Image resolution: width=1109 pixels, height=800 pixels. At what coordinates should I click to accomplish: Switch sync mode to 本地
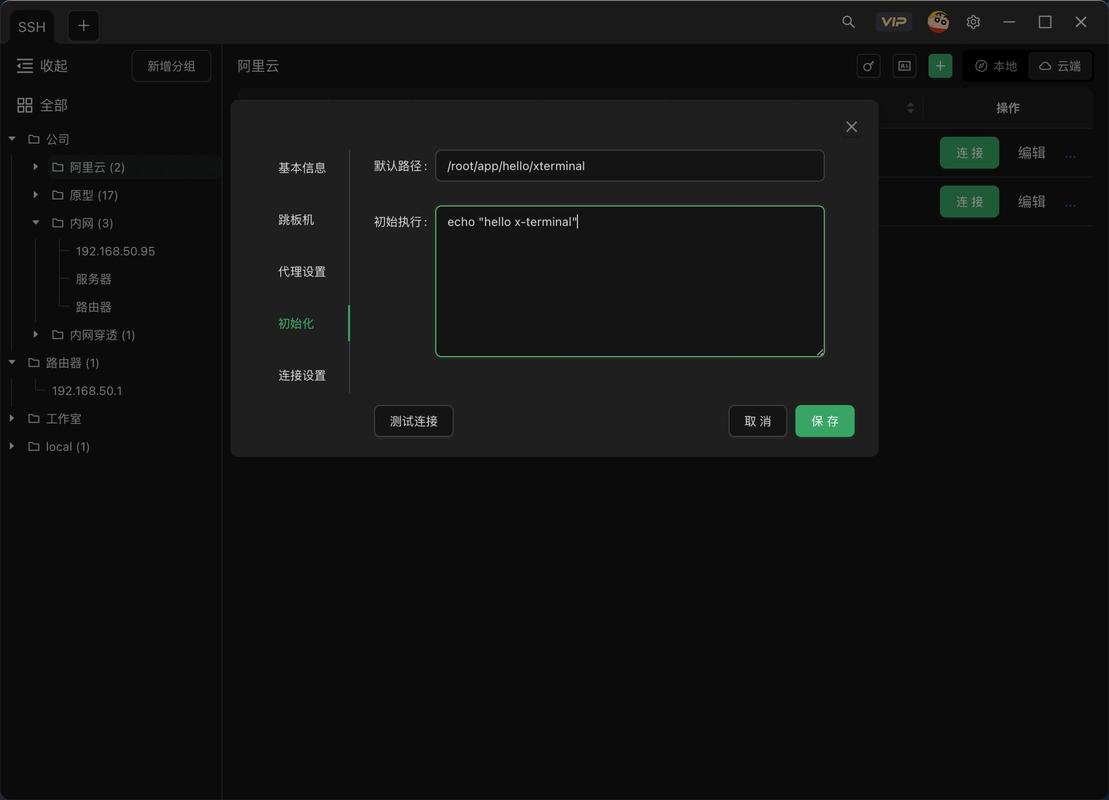tap(995, 65)
